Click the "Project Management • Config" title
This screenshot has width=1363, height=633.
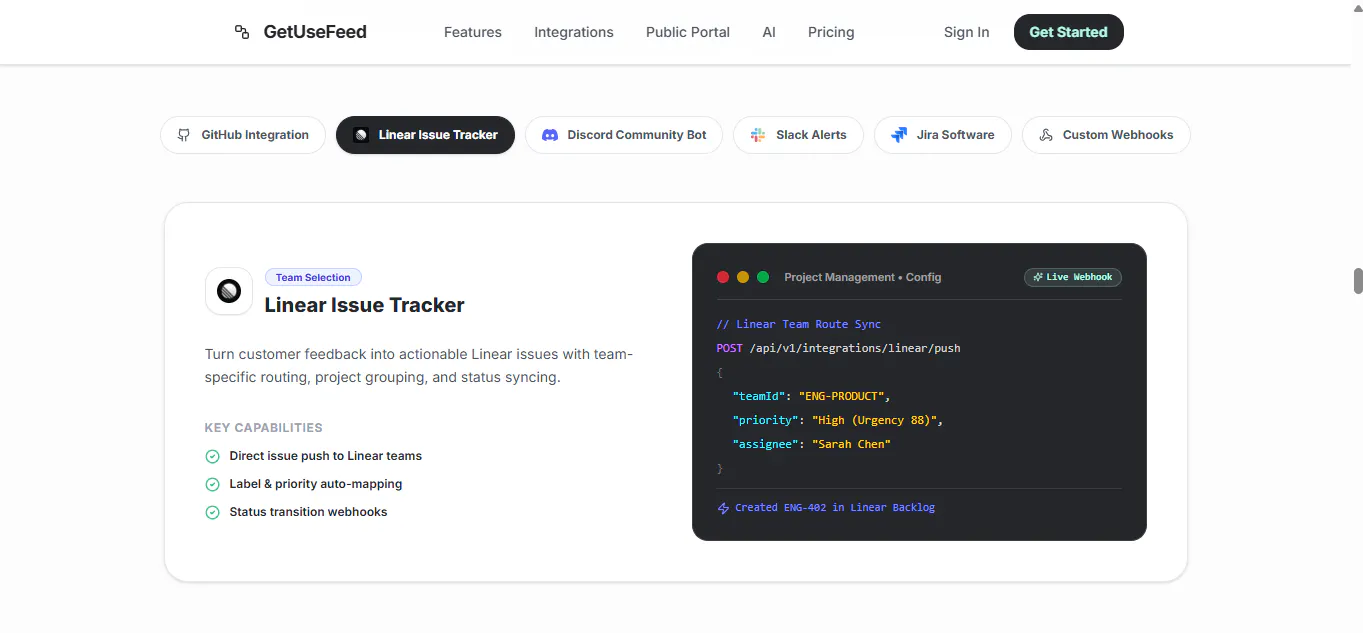863,277
